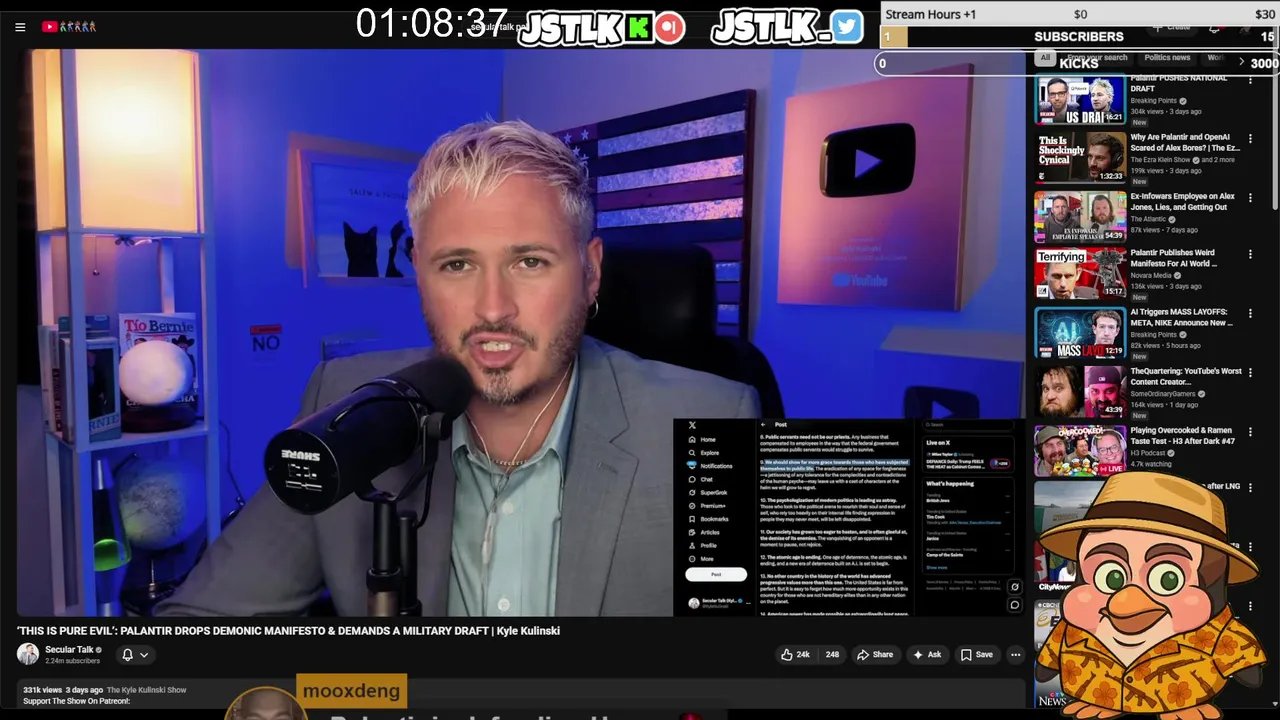Viewport: 1280px width, 720px height.
Task: Click the back arrow next to Post header
Action: point(763,425)
